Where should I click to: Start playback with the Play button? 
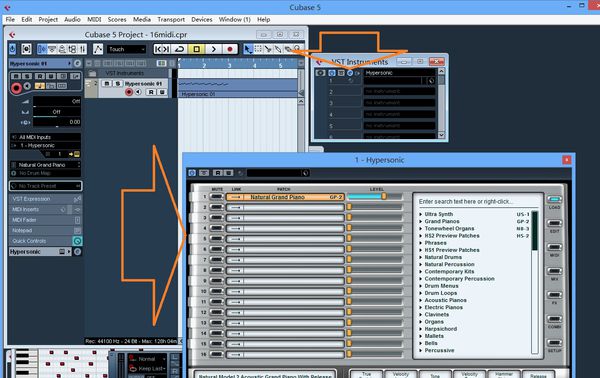(214, 49)
